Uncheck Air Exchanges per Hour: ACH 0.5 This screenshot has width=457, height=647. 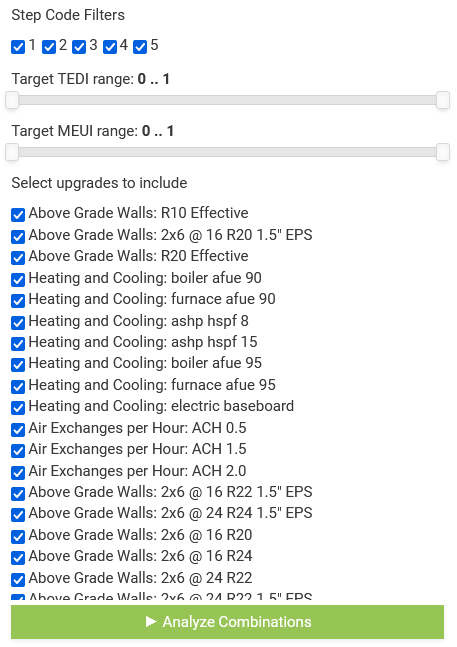point(18,430)
